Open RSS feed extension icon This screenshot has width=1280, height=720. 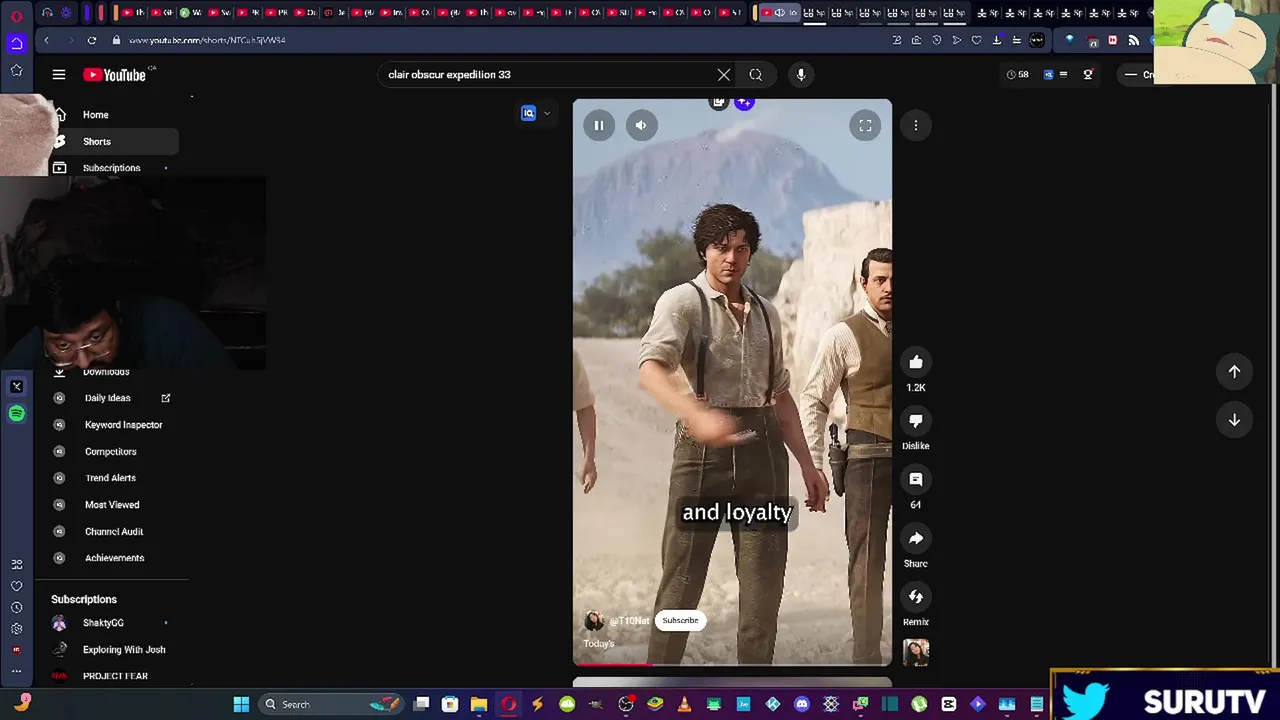(x=1133, y=40)
